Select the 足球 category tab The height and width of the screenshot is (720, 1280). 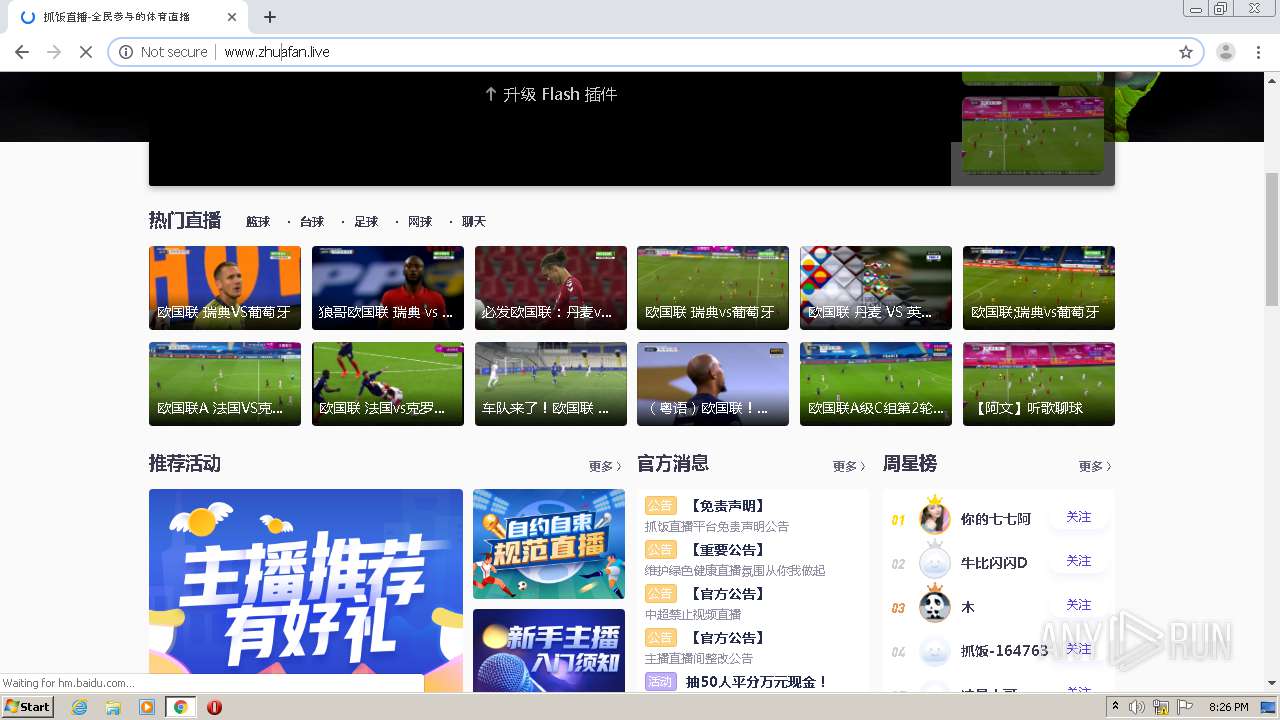point(366,222)
